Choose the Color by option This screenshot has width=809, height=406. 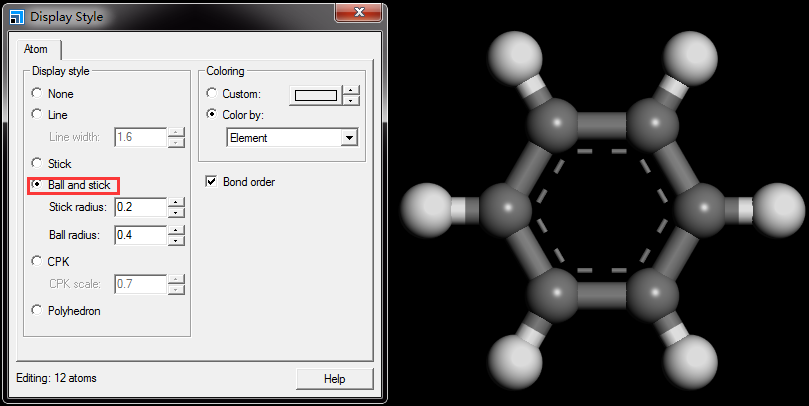click(212, 114)
